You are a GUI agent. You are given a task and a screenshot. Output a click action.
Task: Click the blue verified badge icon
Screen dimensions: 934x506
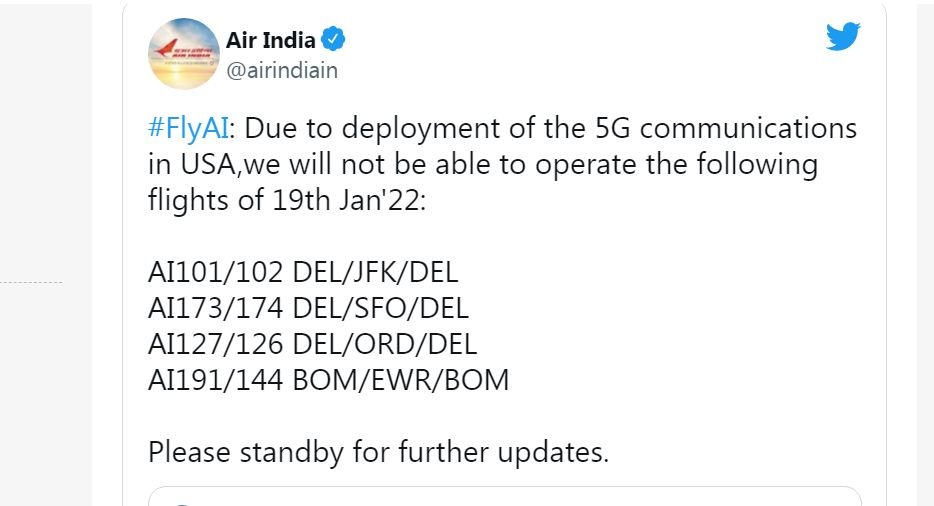tap(334, 41)
